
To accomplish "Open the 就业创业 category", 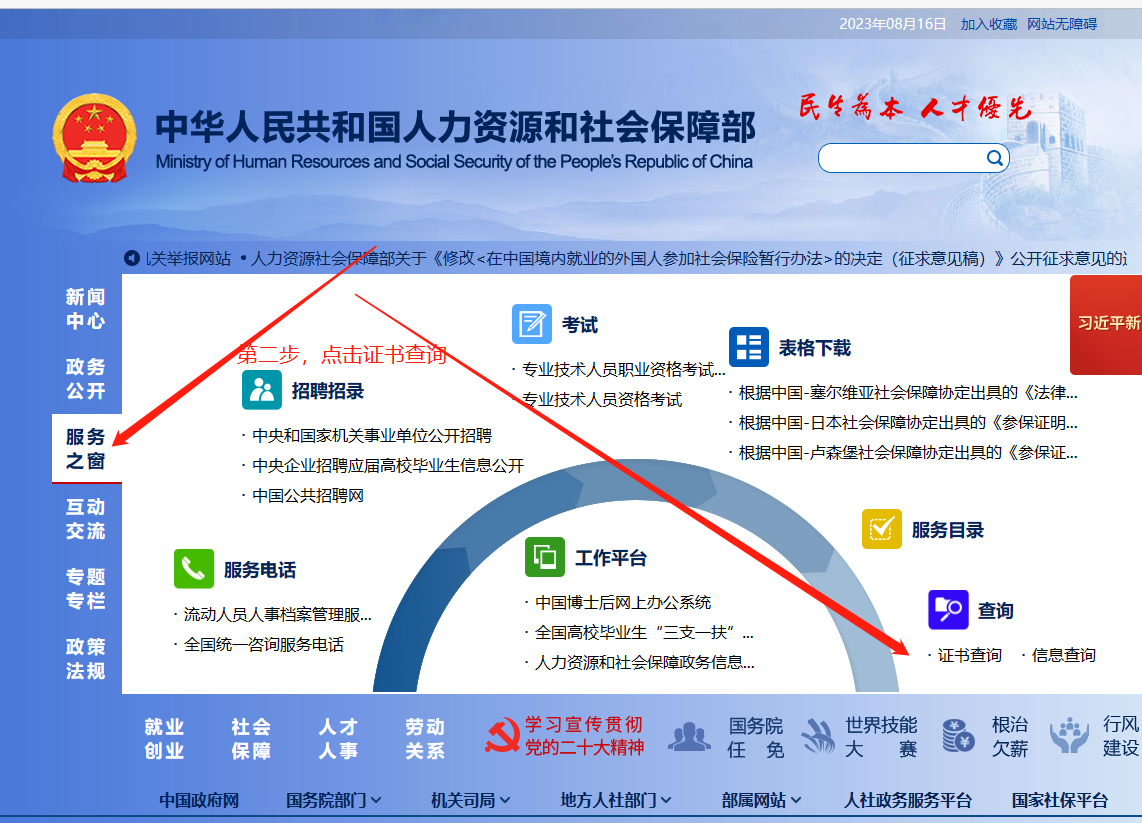I will point(165,739).
